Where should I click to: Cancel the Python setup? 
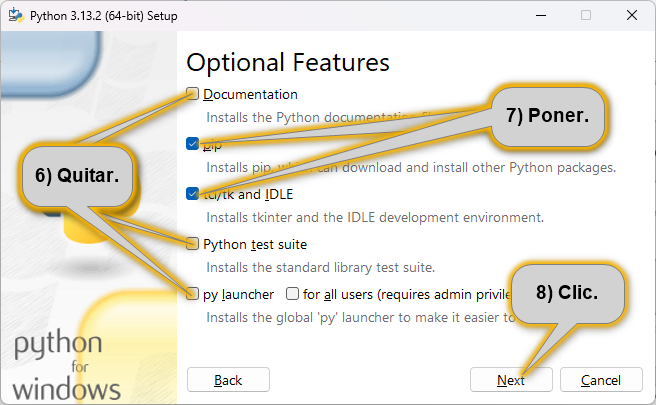(601, 380)
